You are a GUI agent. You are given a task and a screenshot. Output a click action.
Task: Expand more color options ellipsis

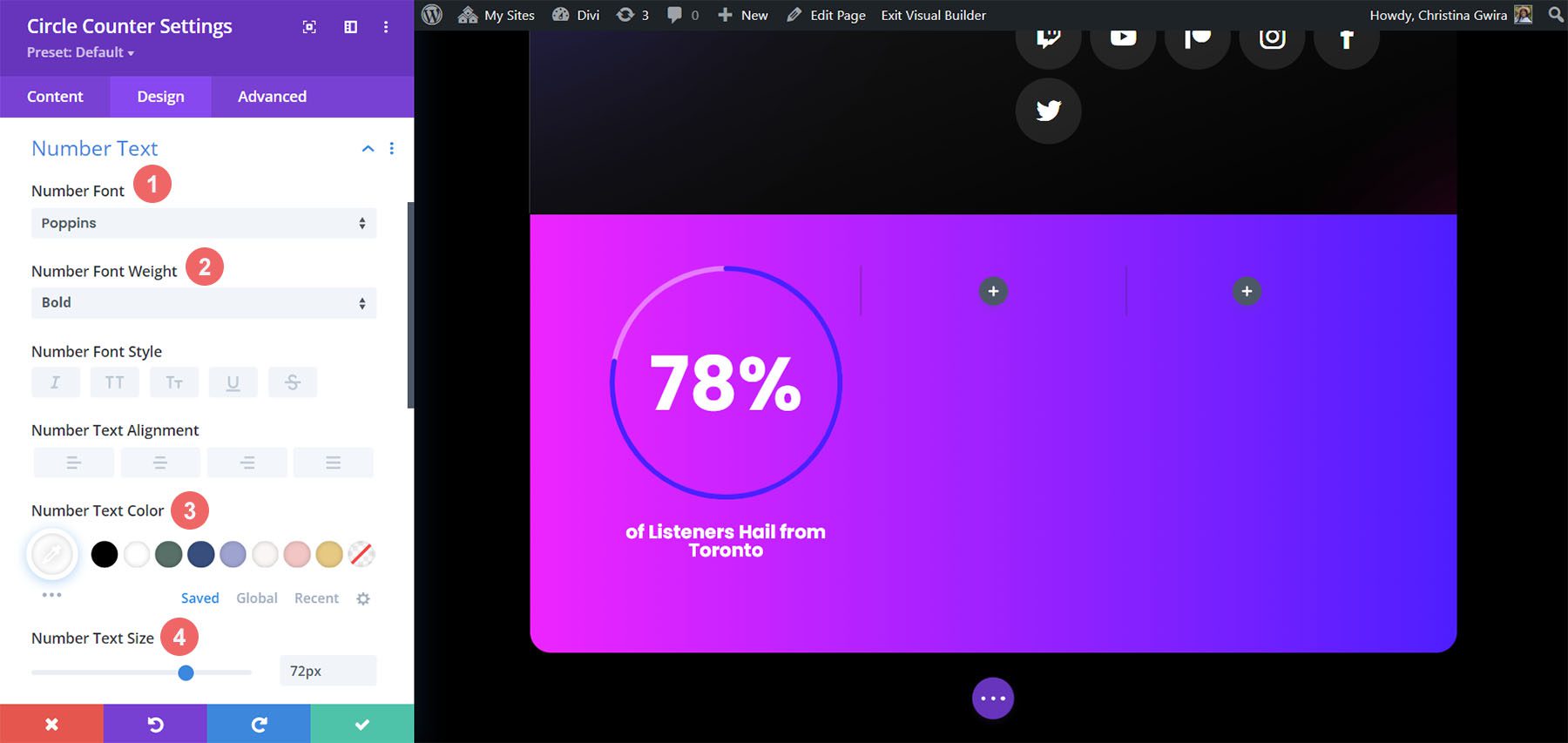51,595
